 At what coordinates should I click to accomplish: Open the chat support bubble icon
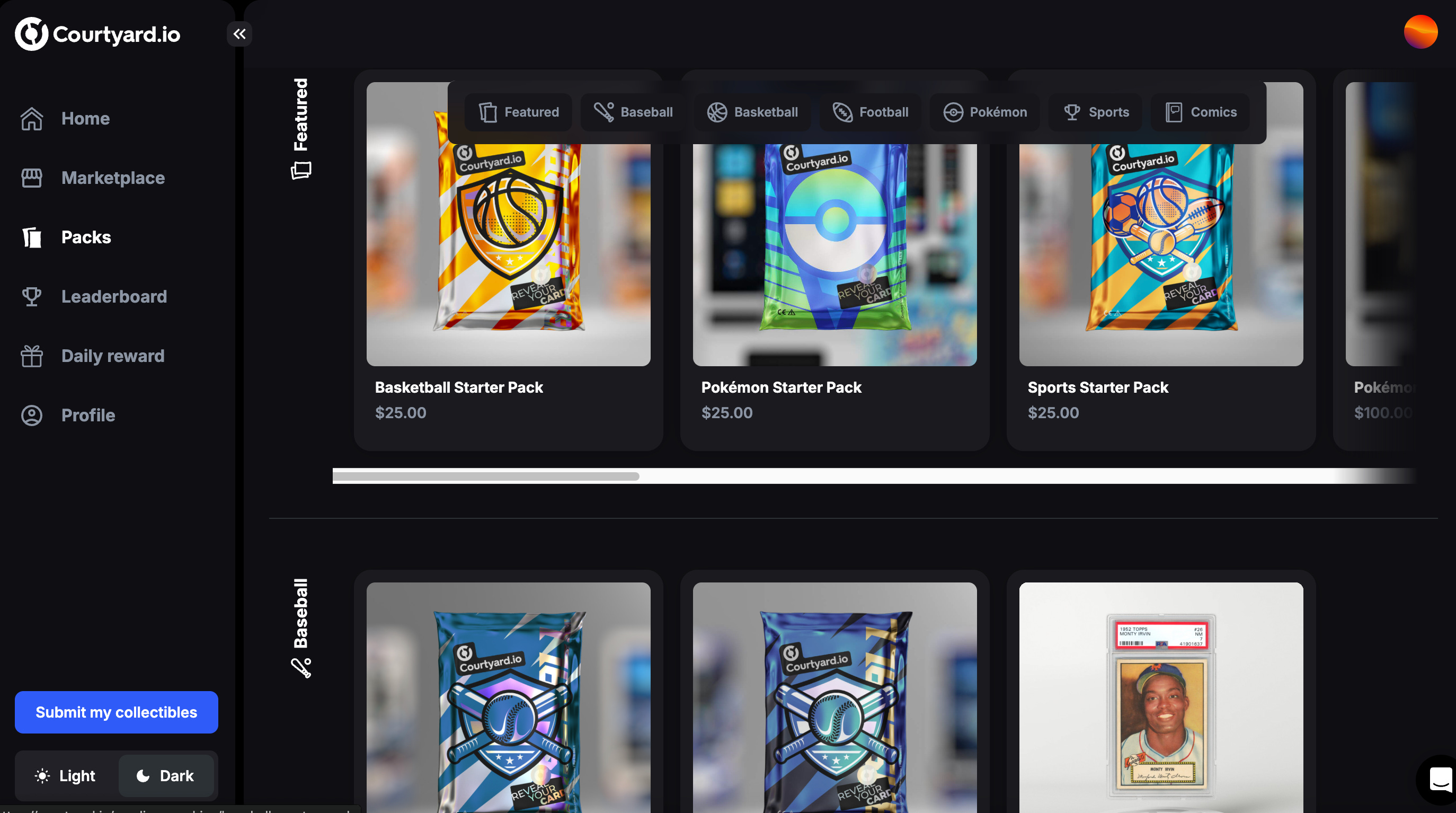[1440, 779]
